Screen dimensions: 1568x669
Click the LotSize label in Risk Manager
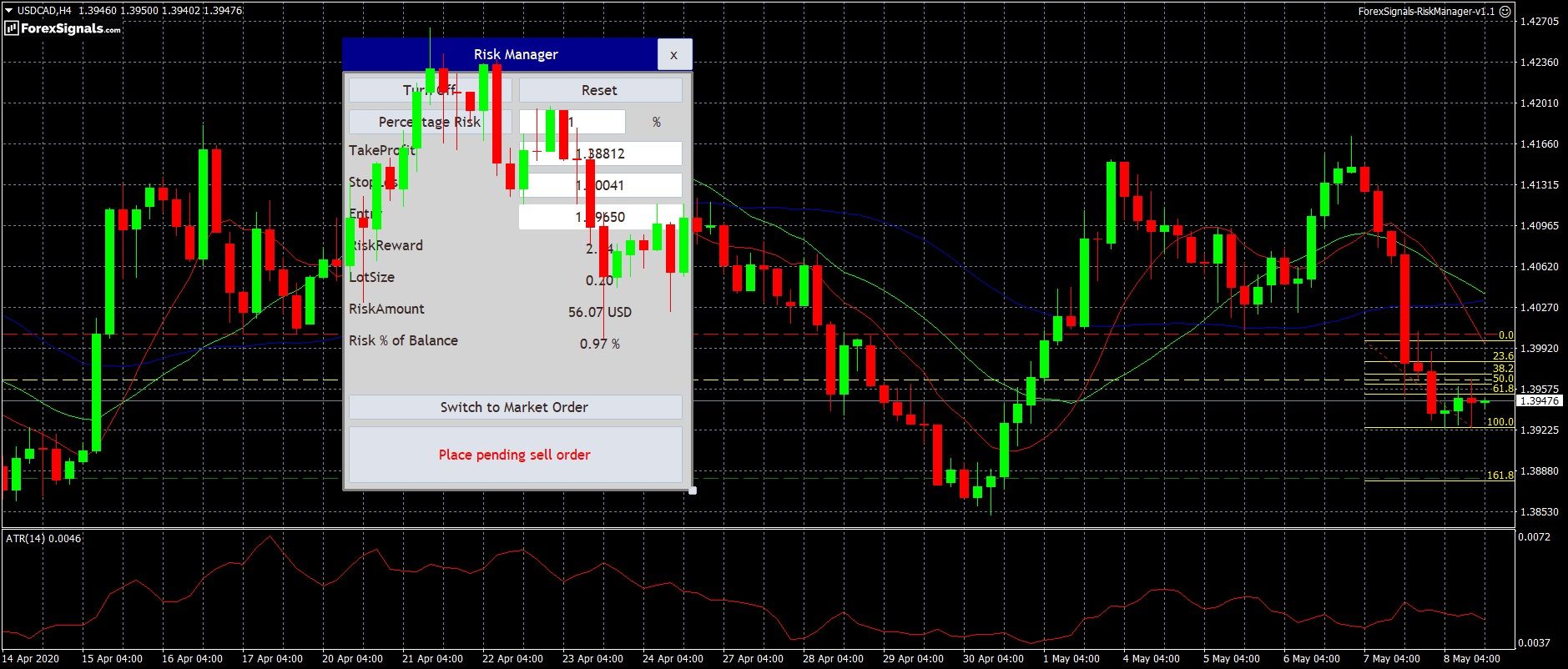tap(372, 277)
